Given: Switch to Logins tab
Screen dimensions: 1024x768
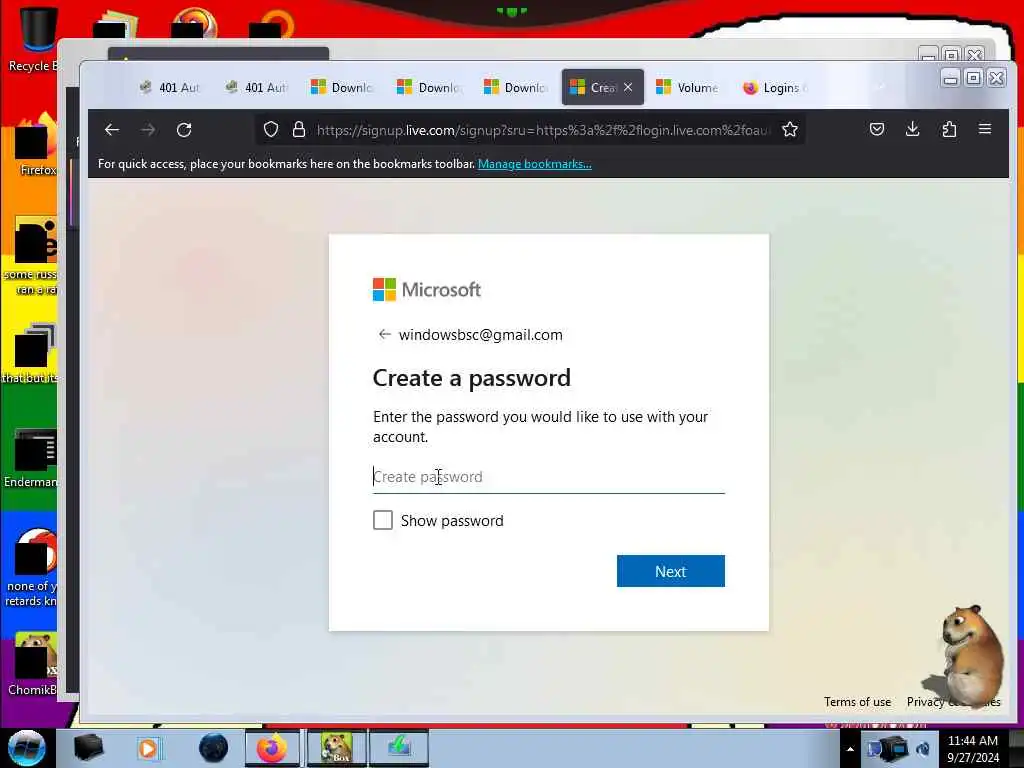Looking at the screenshot, I should click(775, 87).
